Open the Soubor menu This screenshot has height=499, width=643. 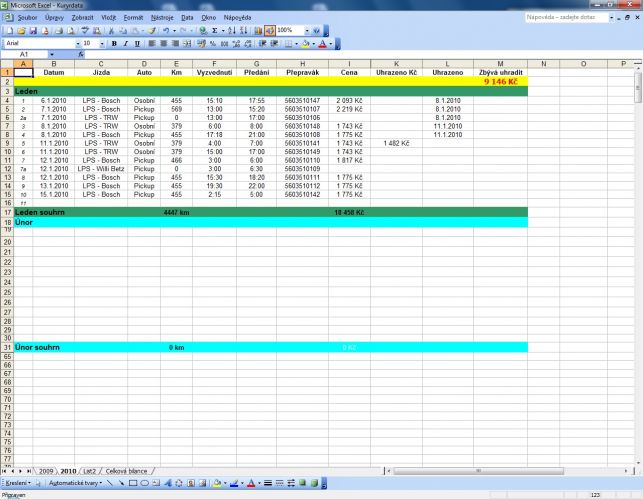pos(27,18)
